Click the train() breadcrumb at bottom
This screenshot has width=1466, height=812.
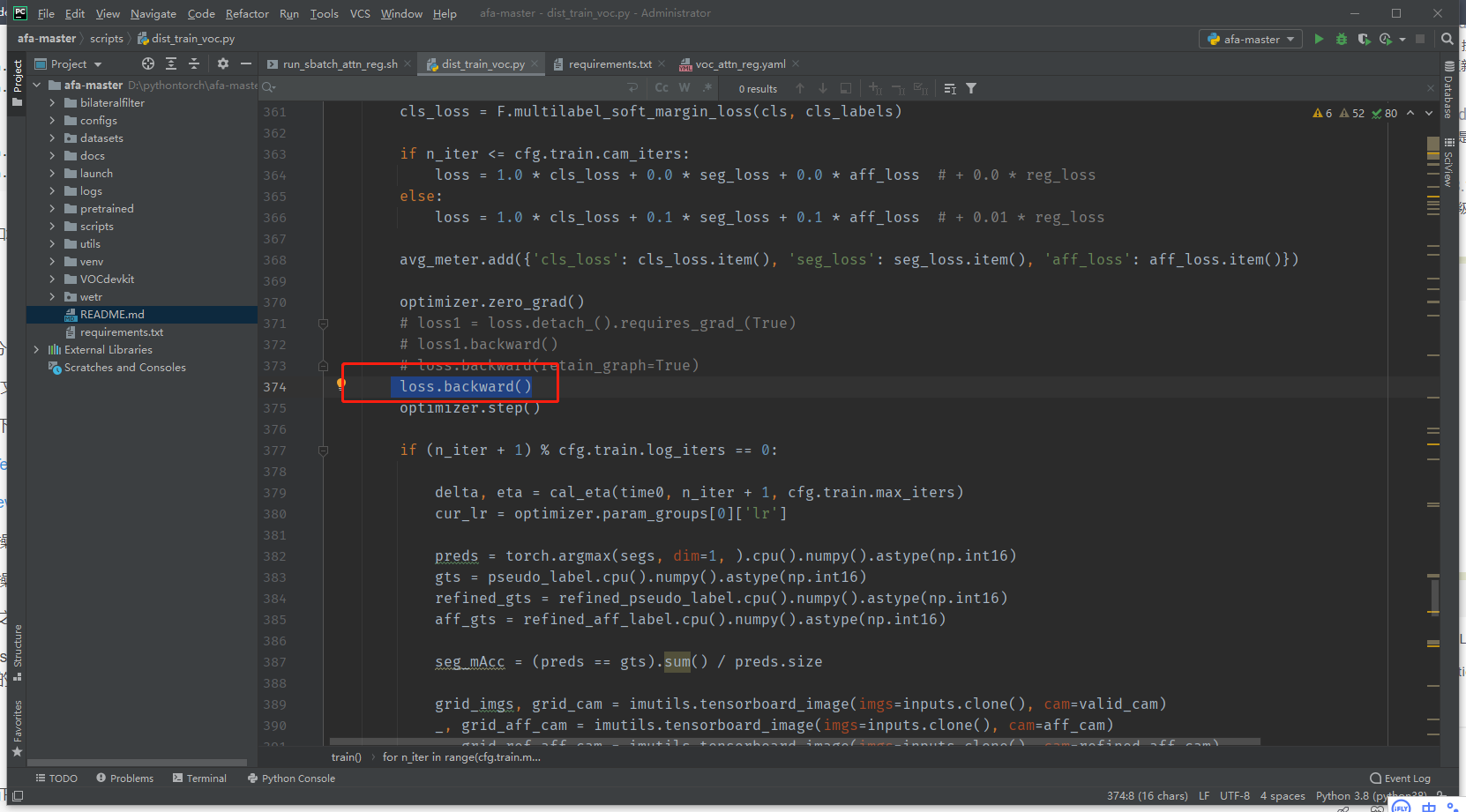click(346, 756)
